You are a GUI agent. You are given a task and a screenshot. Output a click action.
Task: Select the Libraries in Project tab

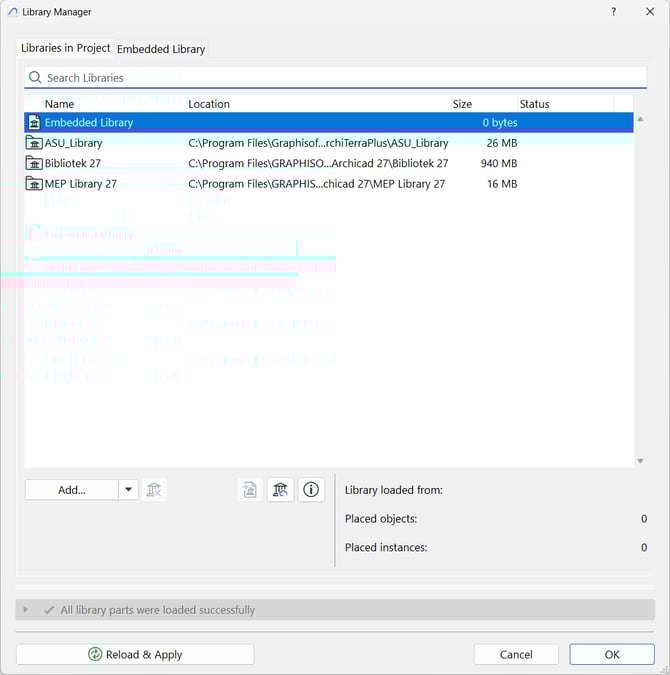pyautogui.click(x=66, y=48)
